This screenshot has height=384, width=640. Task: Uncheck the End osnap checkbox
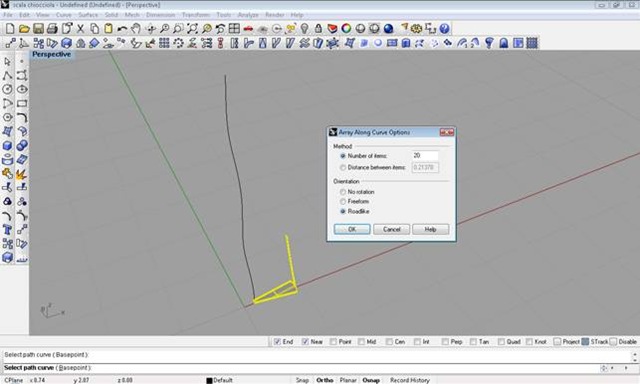[277, 342]
